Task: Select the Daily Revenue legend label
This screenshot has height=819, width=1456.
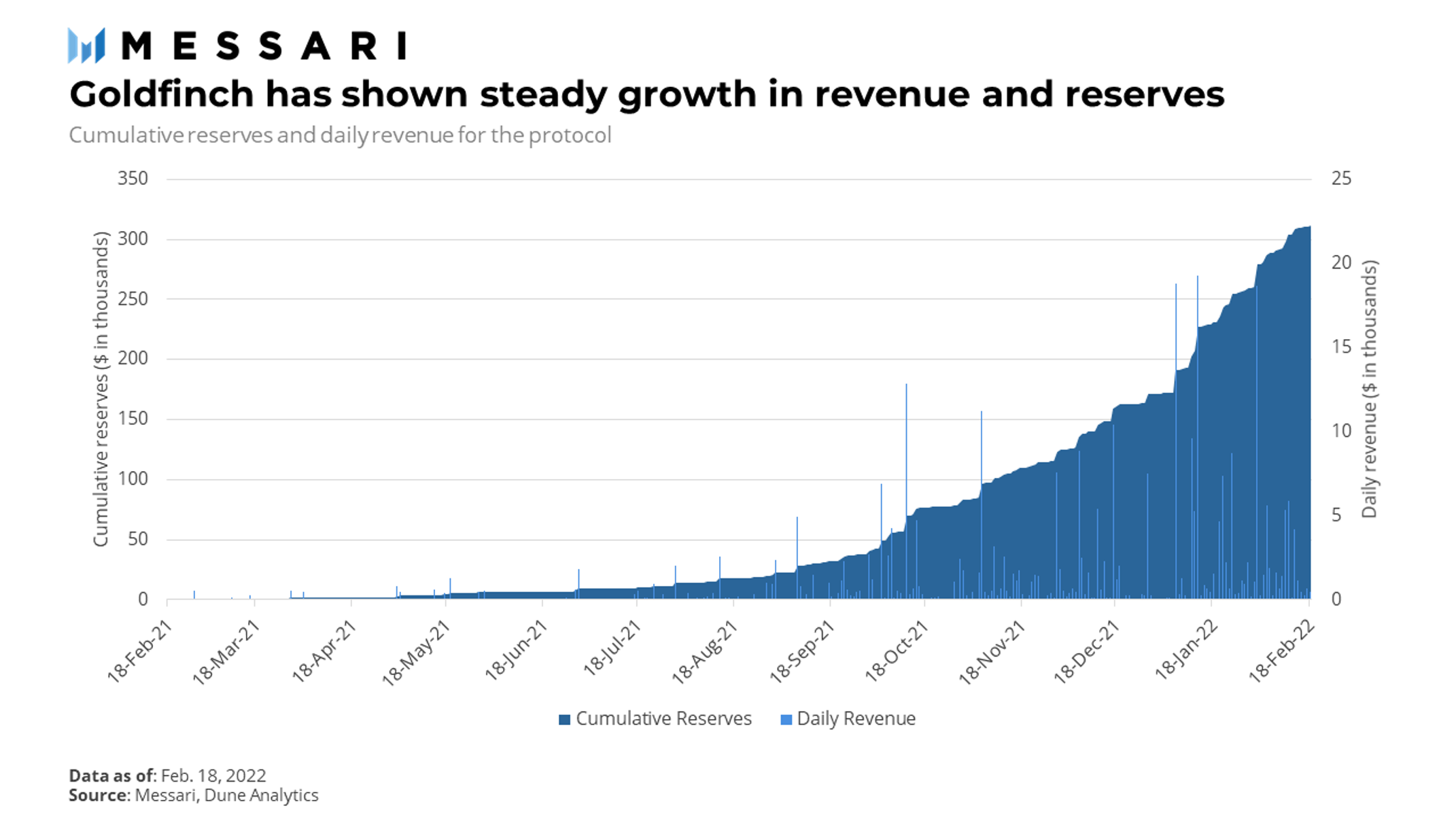Action: (x=856, y=718)
